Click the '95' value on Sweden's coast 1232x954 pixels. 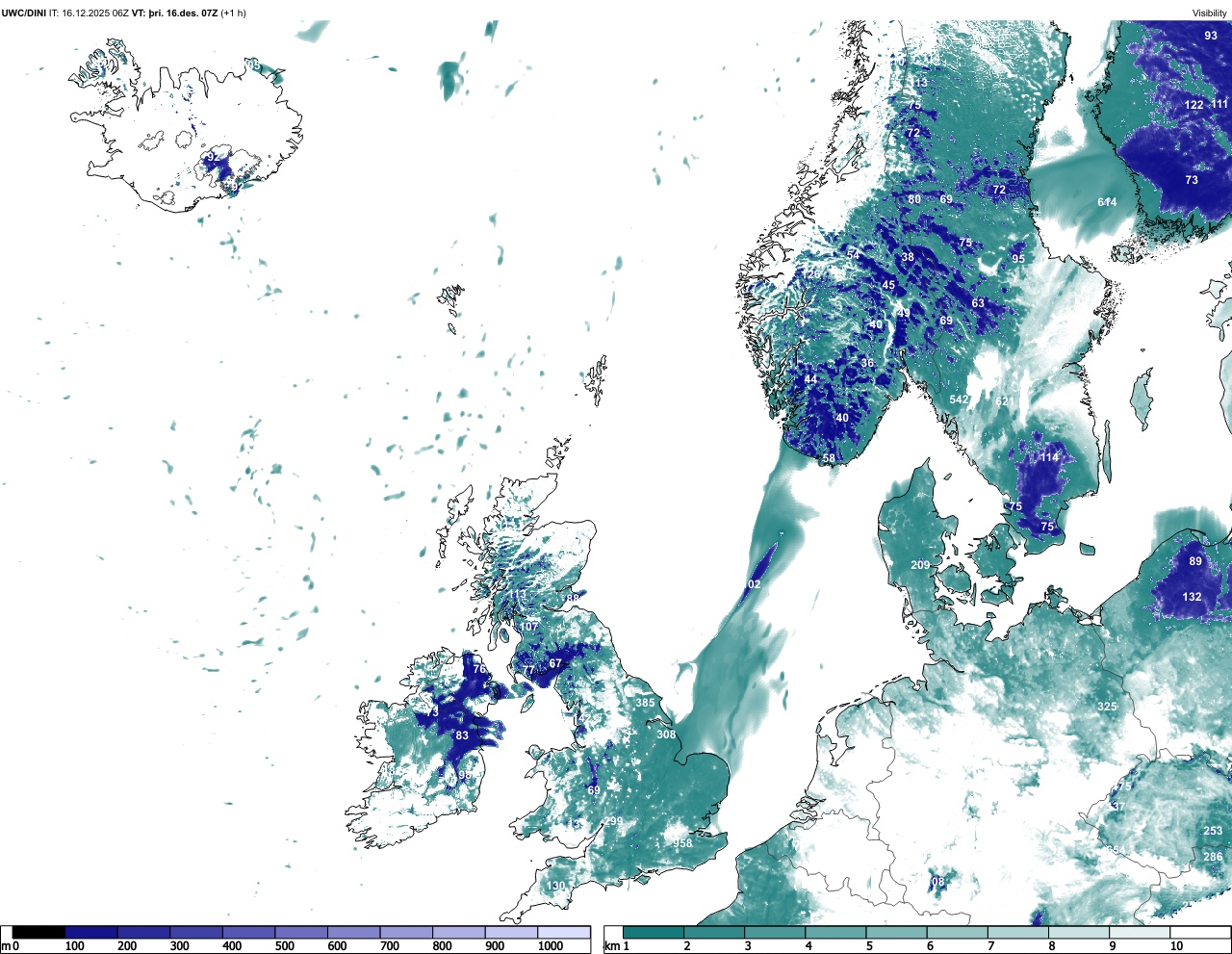point(1018,259)
